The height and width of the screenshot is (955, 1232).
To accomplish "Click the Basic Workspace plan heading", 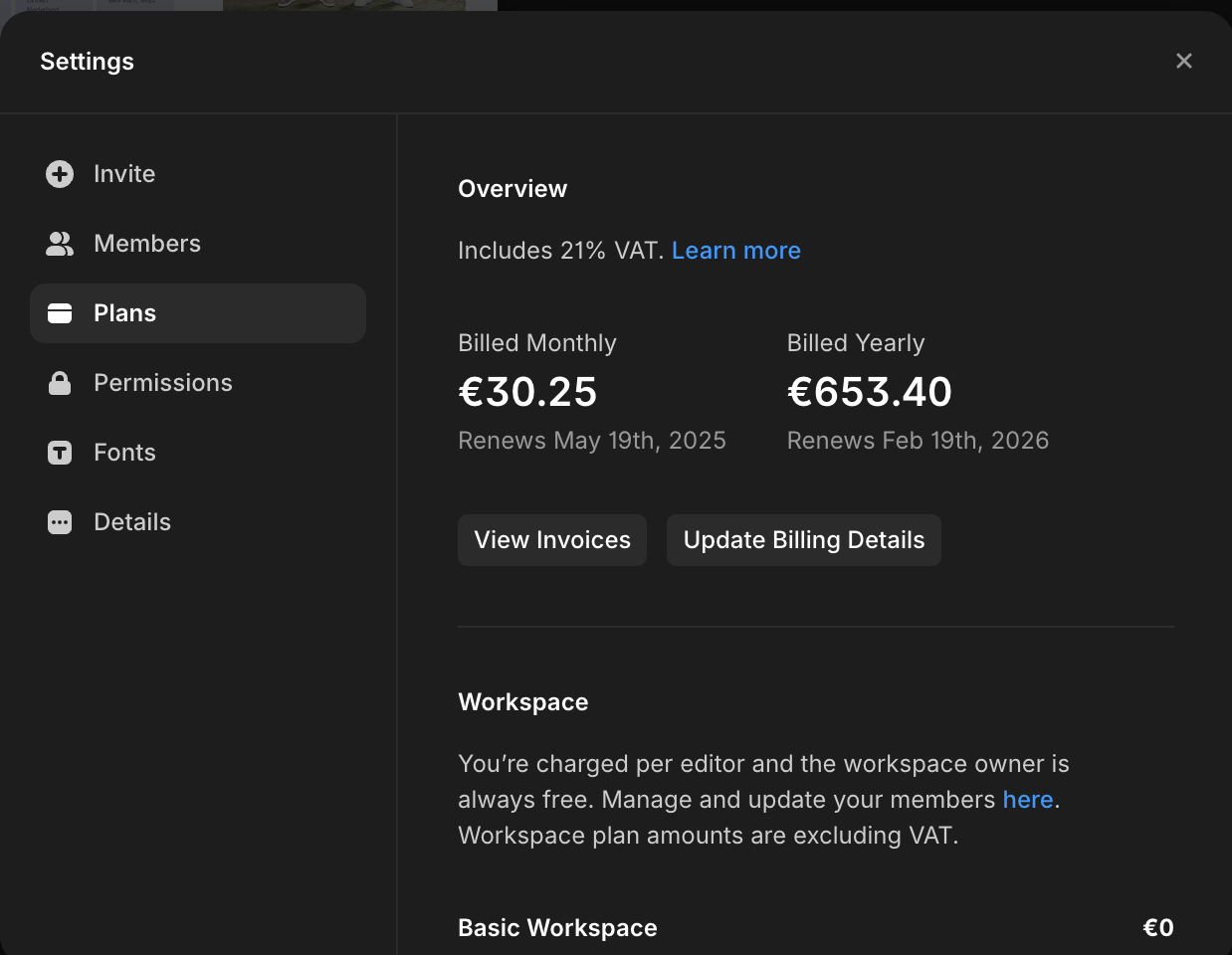I will [557, 928].
